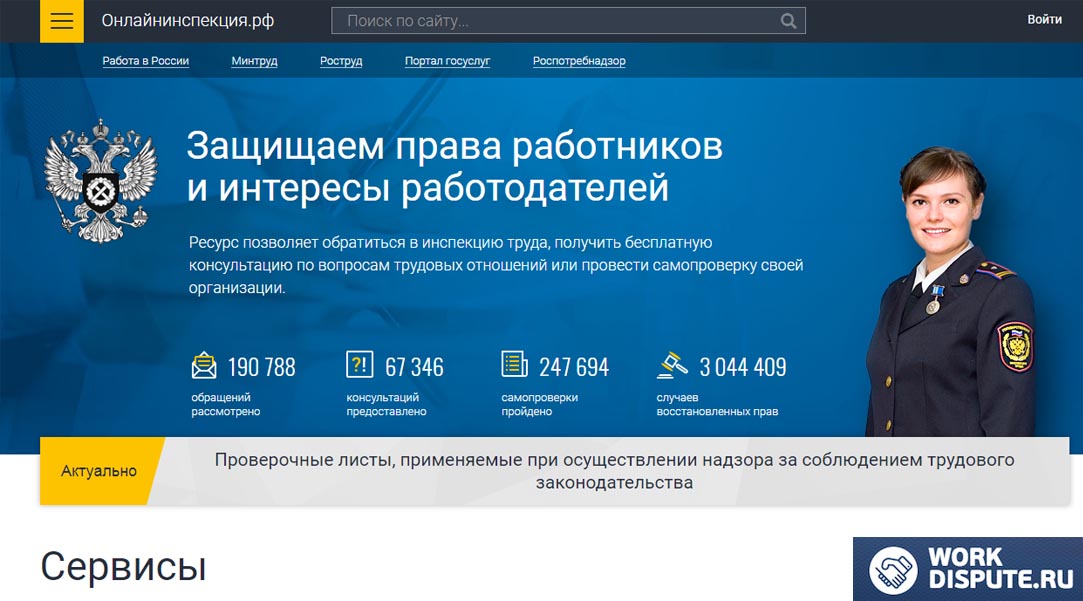Click the консультаций предоставлено caption
This screenshot has width=1083, height=601.
(x=386, y=404)
